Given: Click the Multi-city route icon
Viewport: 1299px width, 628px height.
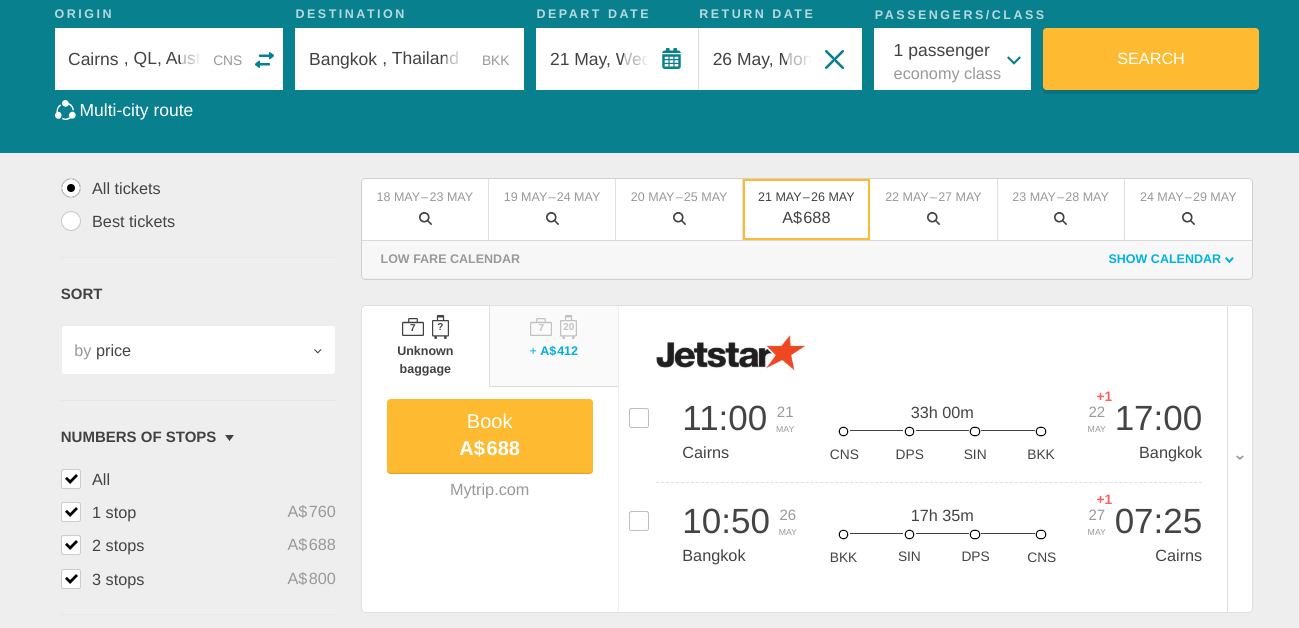Looking at the screenshot, I should [x=65, y=110].
